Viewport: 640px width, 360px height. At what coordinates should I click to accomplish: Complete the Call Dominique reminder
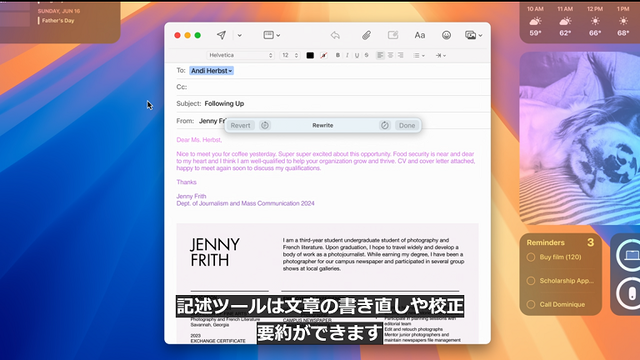click(x=531, y=304)
